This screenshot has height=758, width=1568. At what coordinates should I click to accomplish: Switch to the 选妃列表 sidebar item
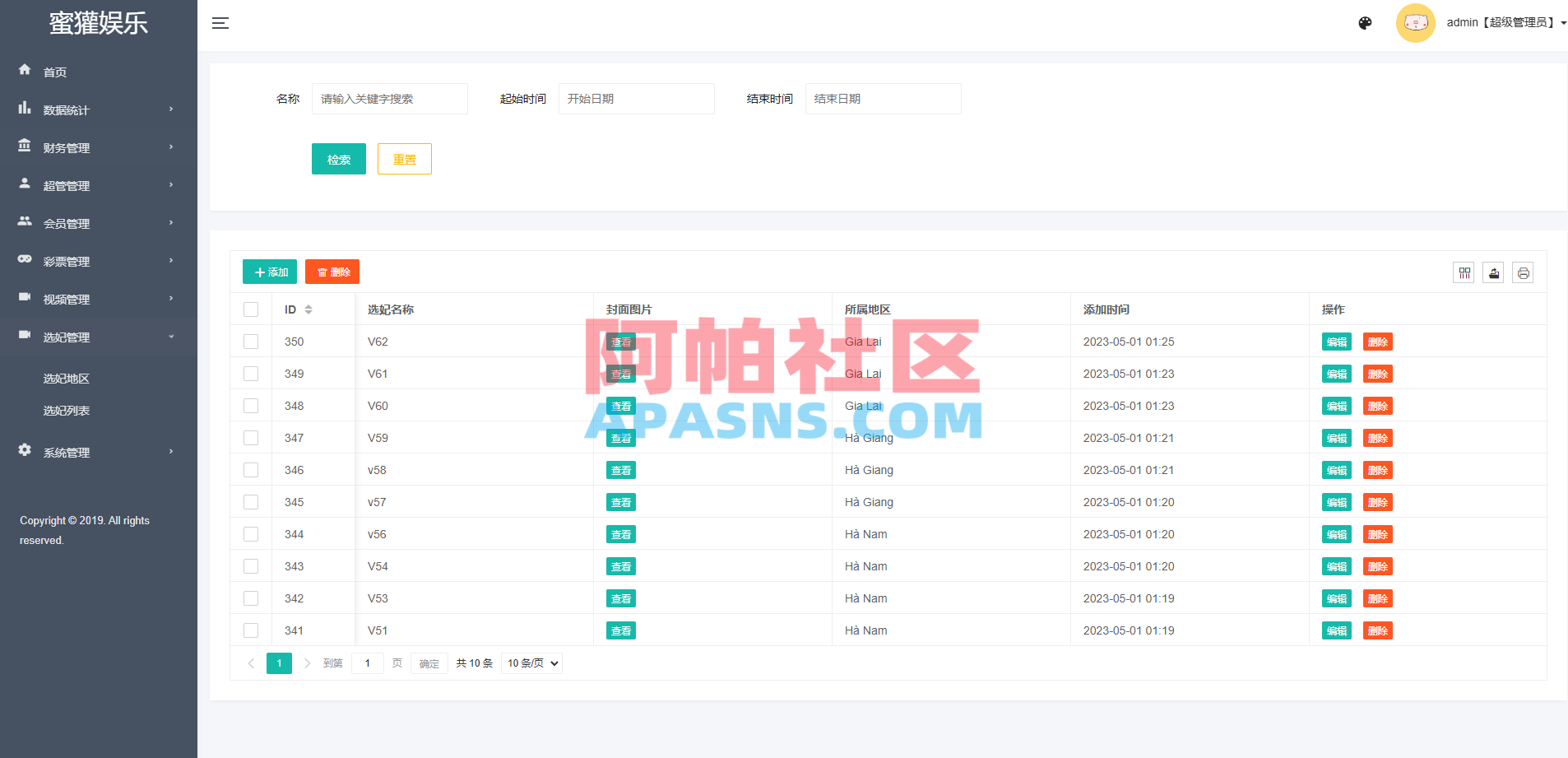coord(65,410)
